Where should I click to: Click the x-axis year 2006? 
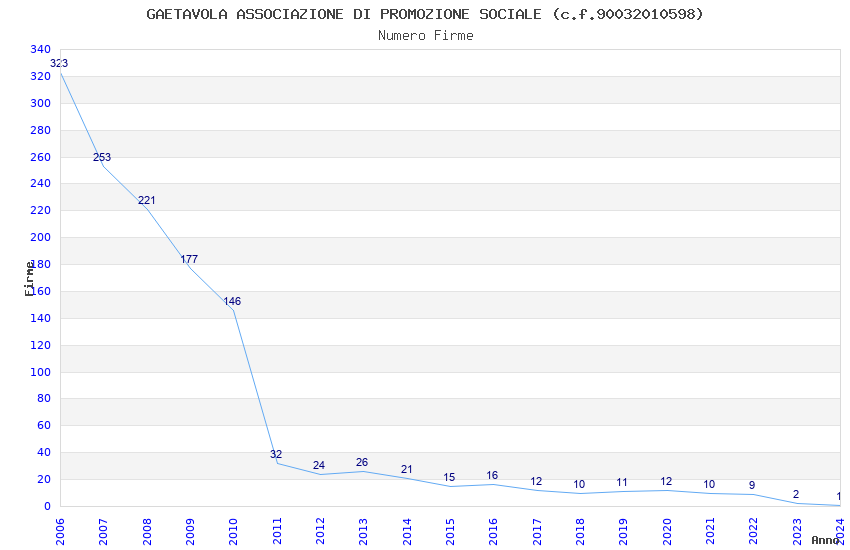click(60, 532)
